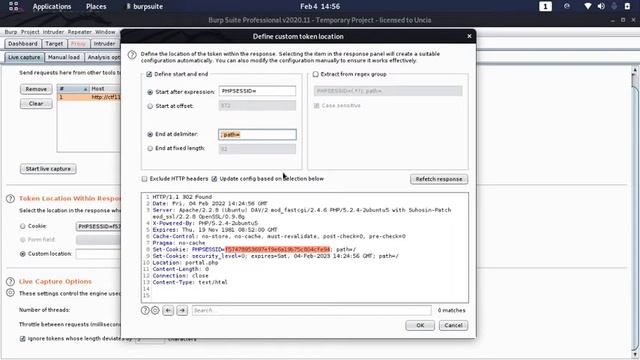Click Cancel in the token dialog
This screenshot has height=360, width=640.
(453, 325)
